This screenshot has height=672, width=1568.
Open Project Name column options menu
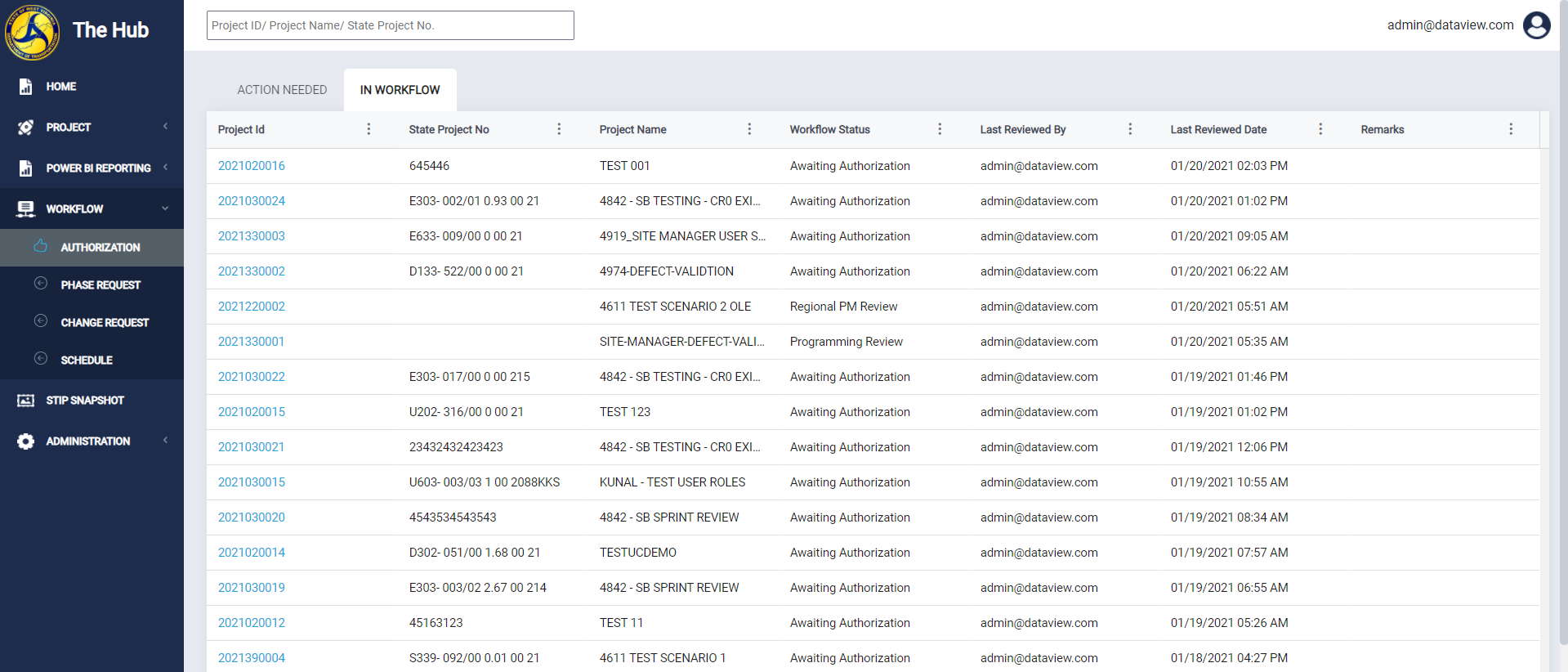[749, 129]
